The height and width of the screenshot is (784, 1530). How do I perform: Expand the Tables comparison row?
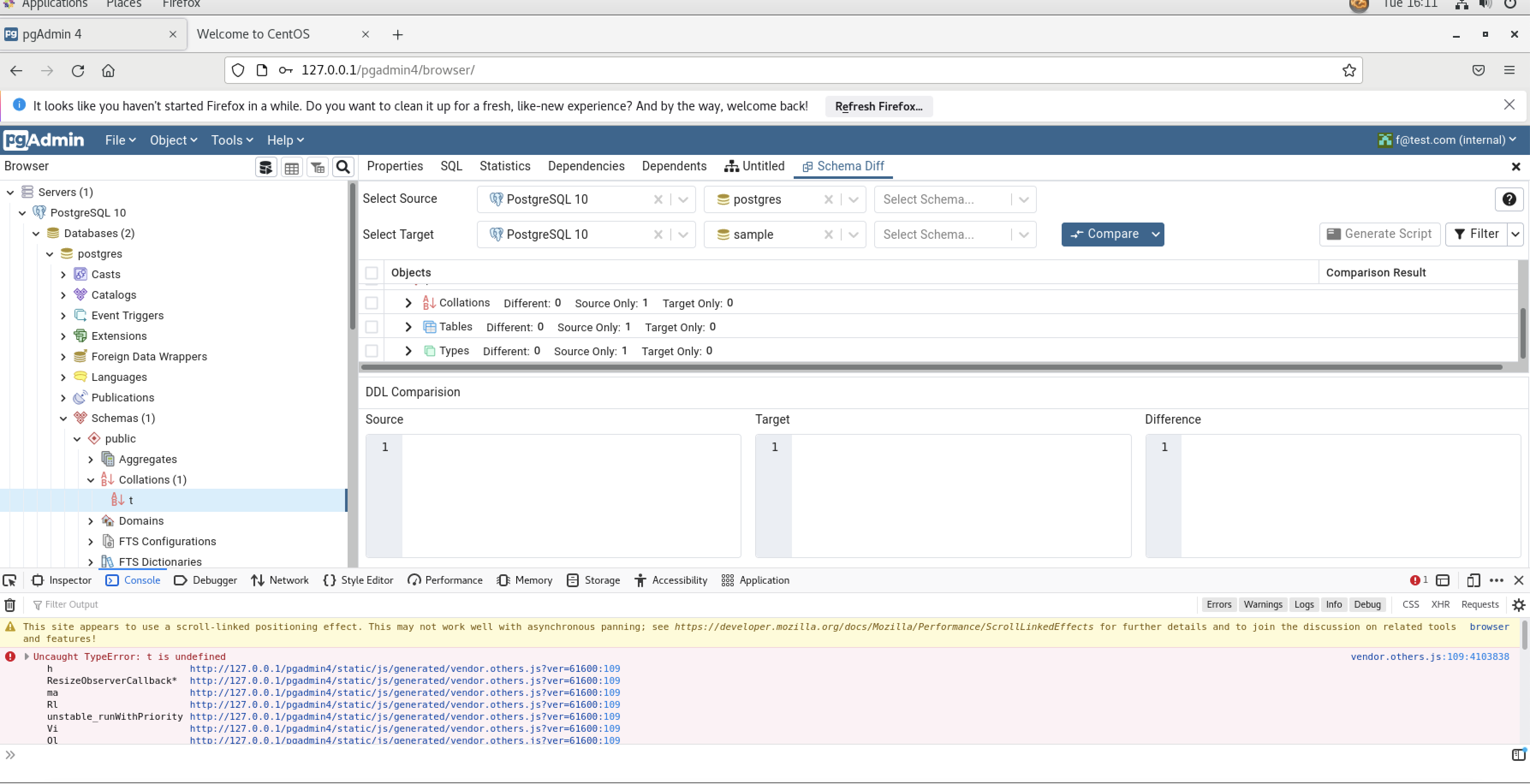[408, 327]
